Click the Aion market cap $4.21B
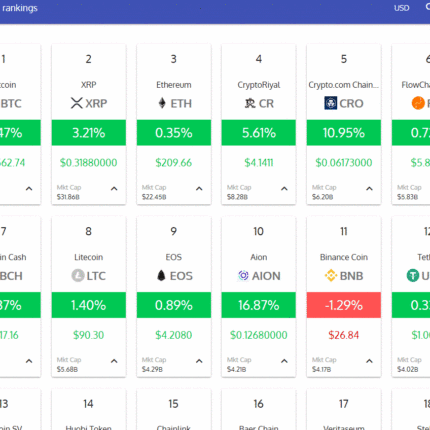Viewport: 430px width, 430px height. [237, 369]
